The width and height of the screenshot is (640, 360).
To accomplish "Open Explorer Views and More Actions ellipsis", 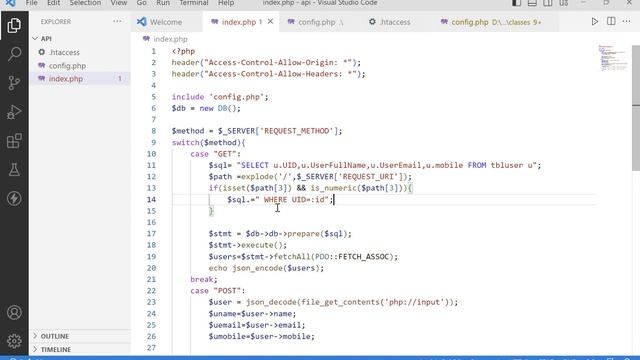I will (117, 21).
